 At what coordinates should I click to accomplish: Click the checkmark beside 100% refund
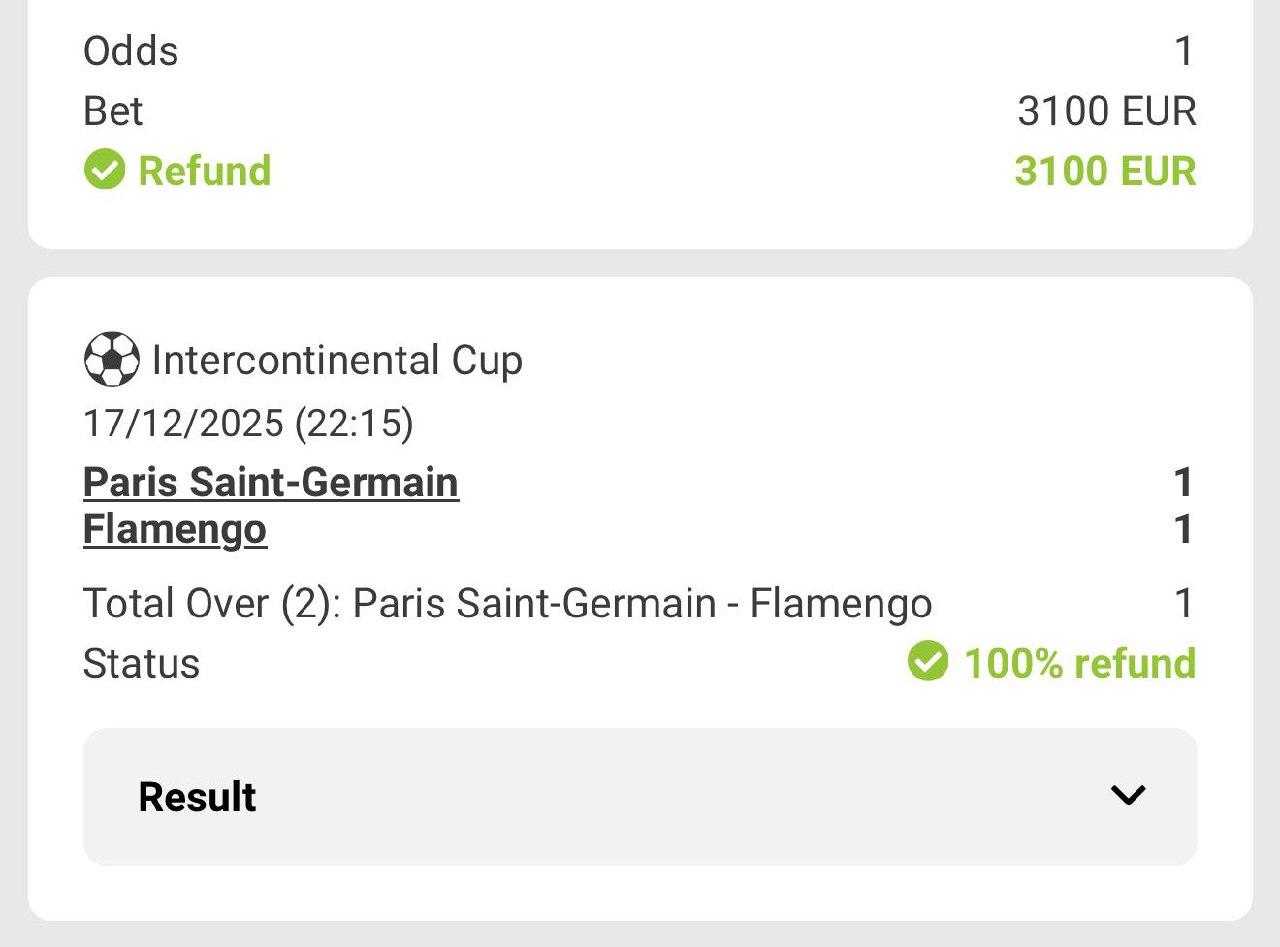click(x=928, y=662)
